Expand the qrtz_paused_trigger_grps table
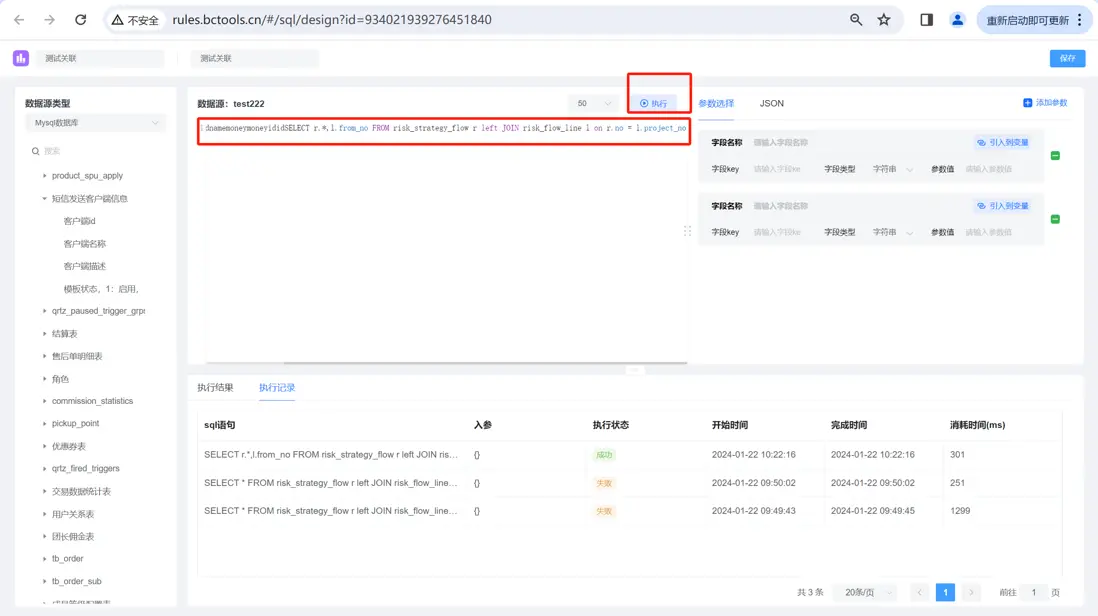The height and width of the screenshot is (616, 1098). pos(45,311)
